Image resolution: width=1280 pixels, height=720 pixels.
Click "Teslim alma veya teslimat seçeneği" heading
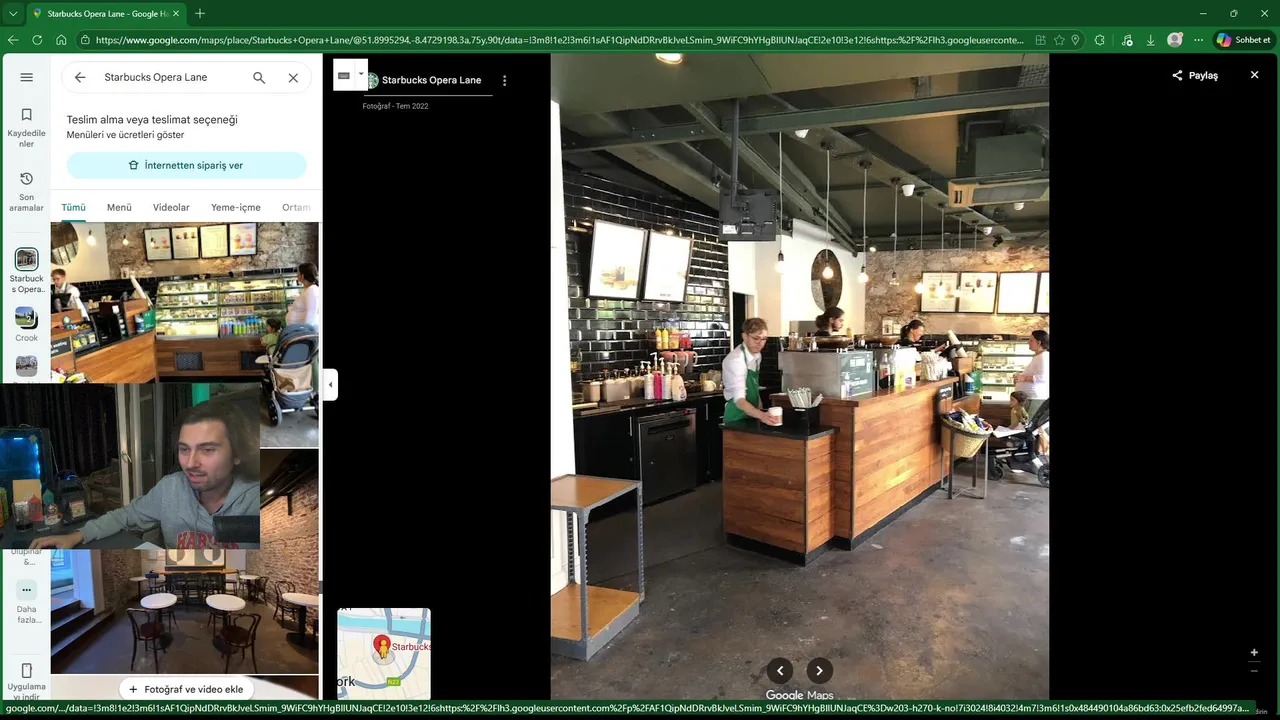152,120
